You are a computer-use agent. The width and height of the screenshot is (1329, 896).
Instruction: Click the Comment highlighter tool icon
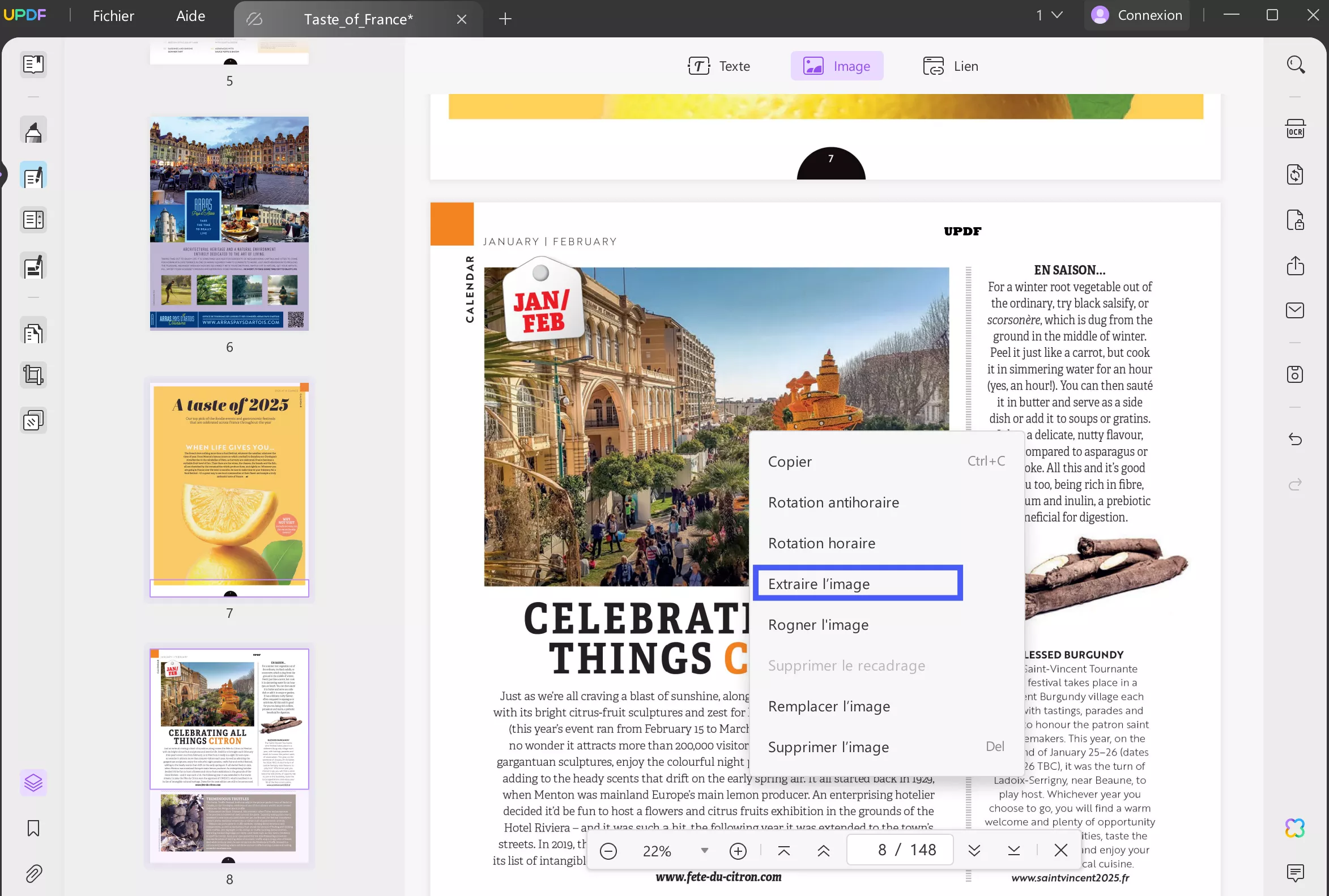pyautogui.click(x=33, y=131)
